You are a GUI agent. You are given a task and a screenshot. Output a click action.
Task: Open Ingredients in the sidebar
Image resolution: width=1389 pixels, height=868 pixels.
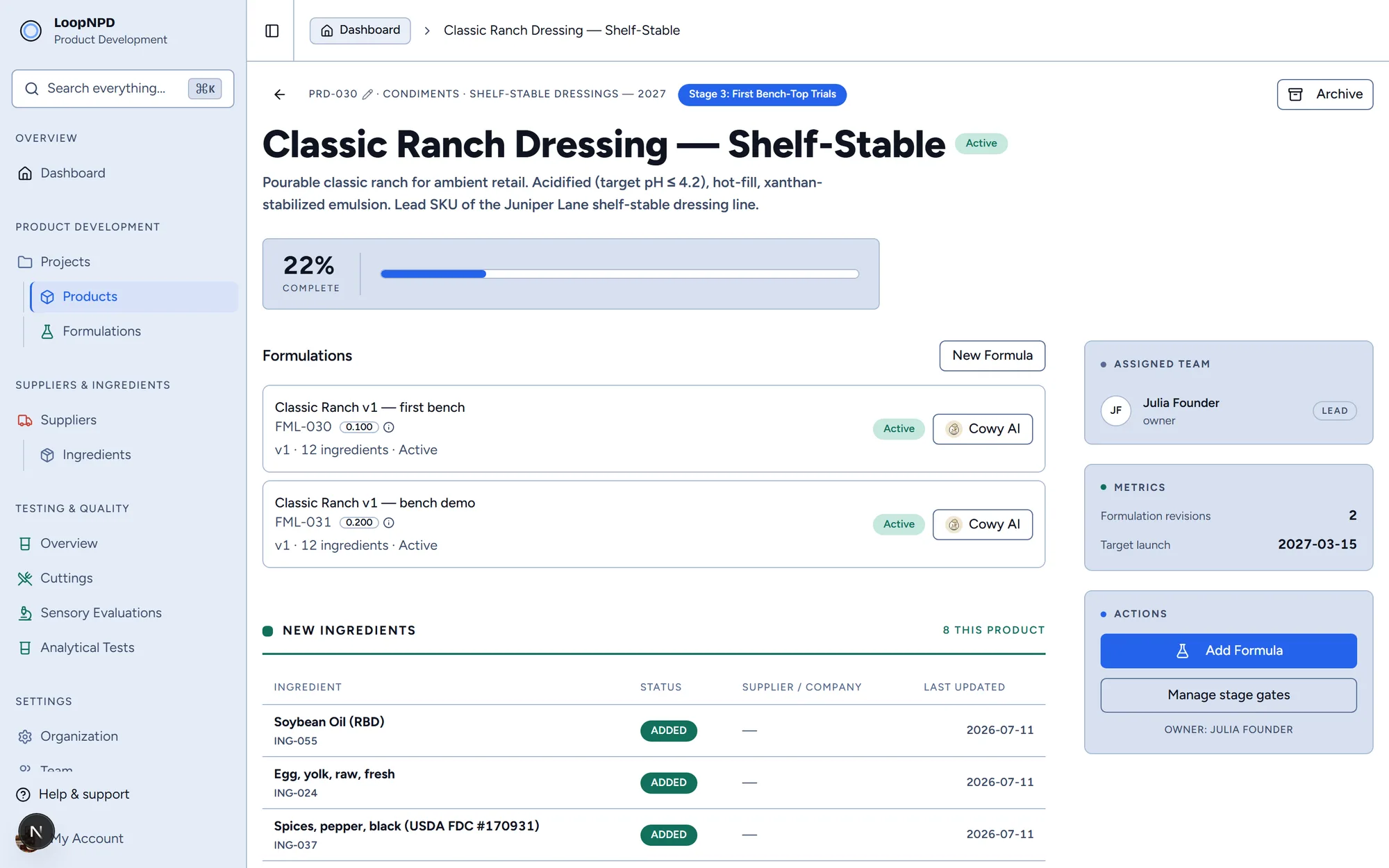[x=135, y=455]
